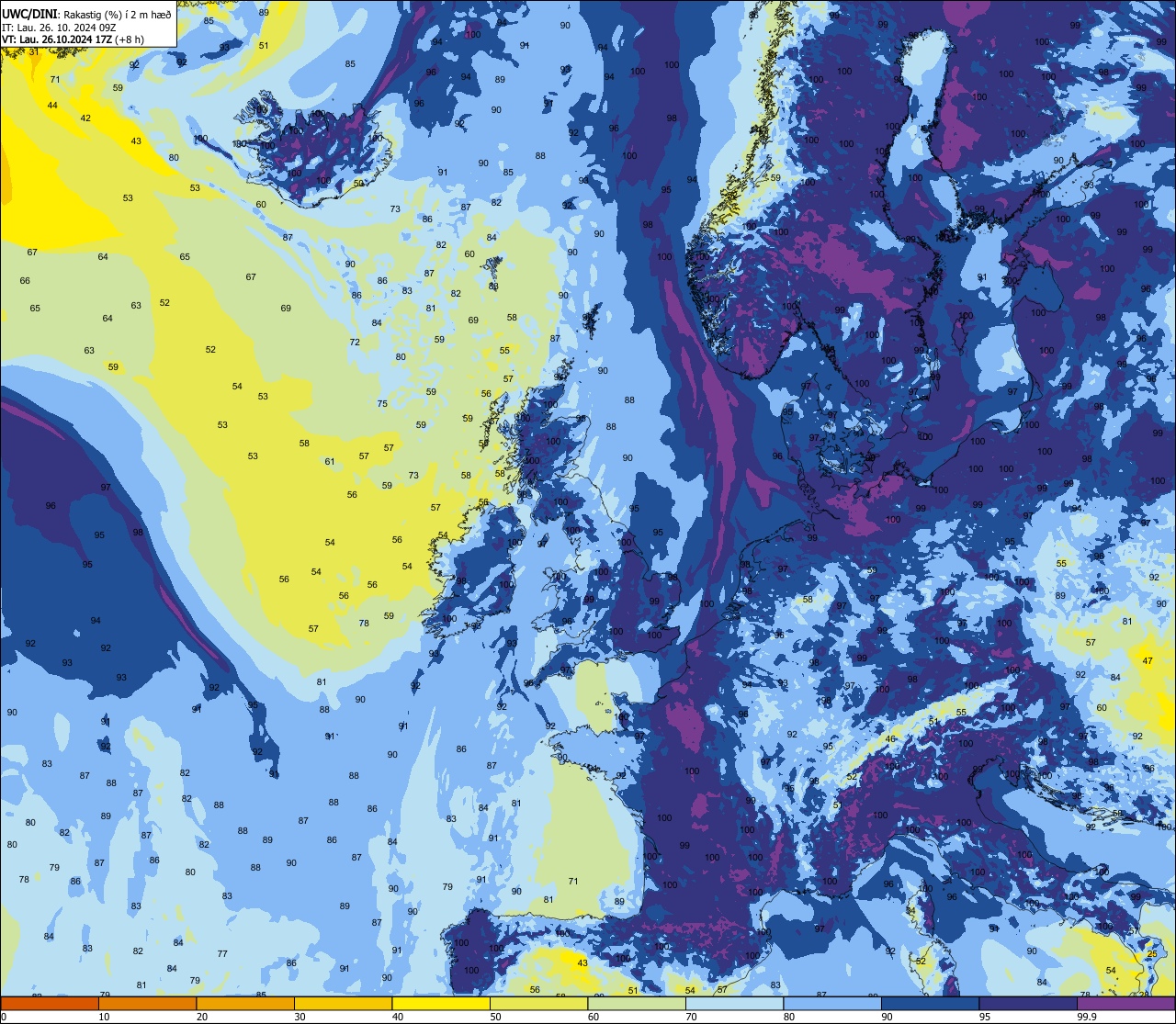Click the 'UWC/DINI' map title text
Screen dimensions: 1176x1024
[x=29, y=14]
